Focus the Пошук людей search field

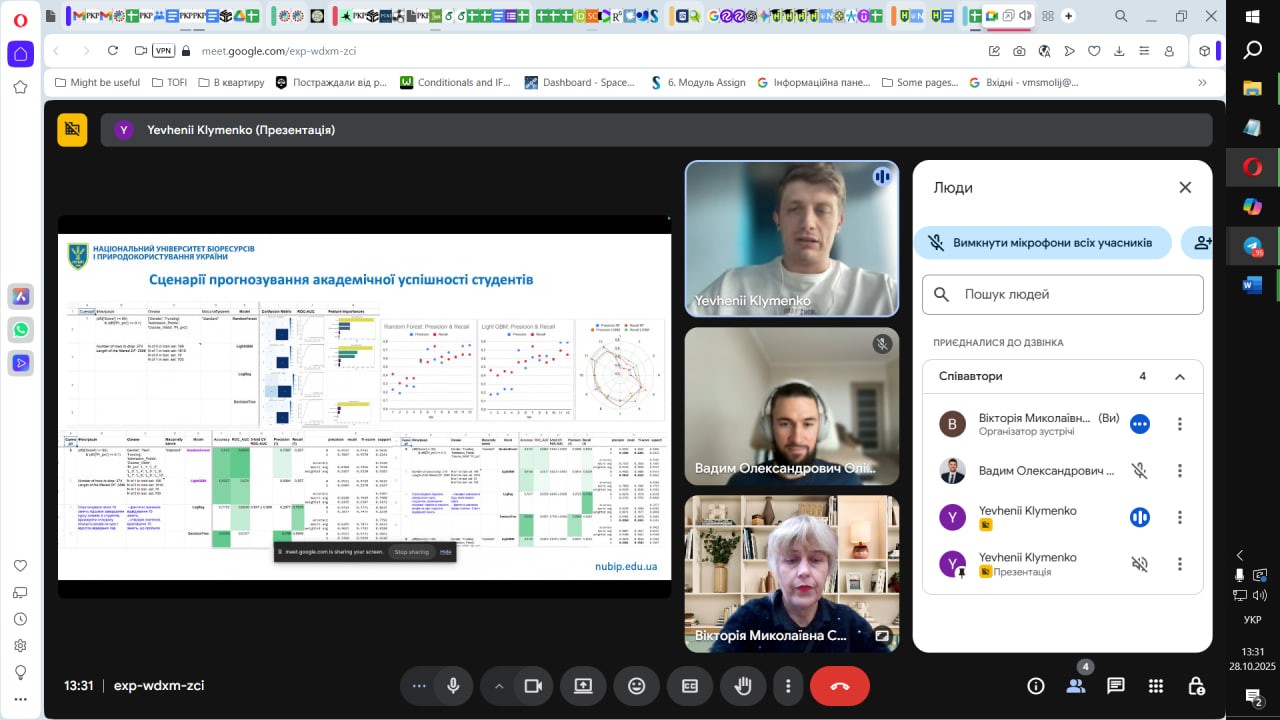coord(1063,295)
